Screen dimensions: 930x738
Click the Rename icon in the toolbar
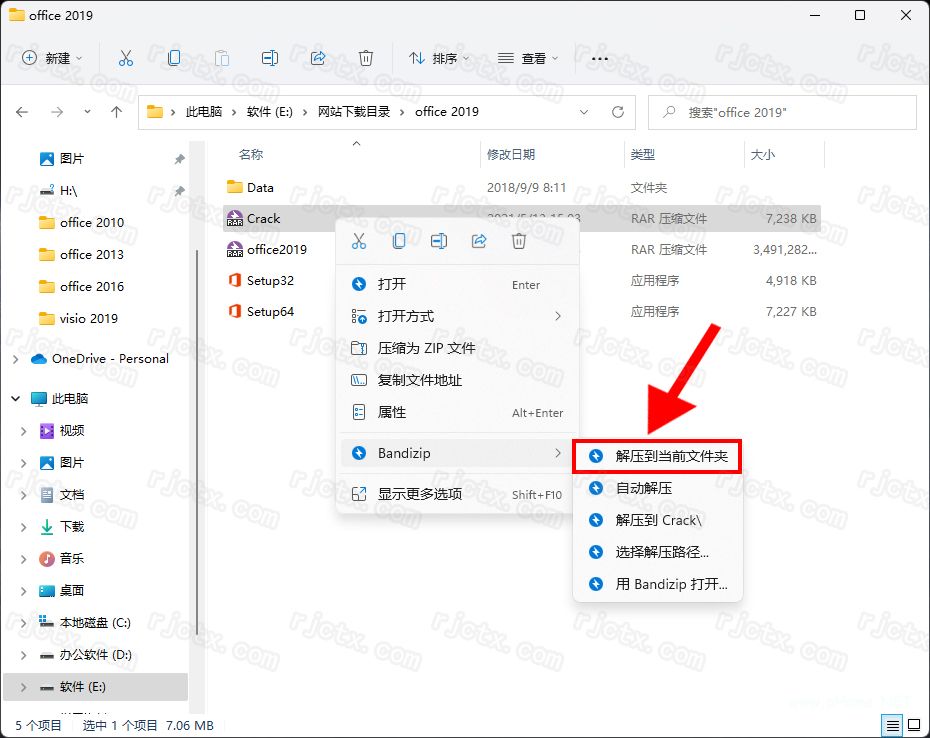[270, 58]
